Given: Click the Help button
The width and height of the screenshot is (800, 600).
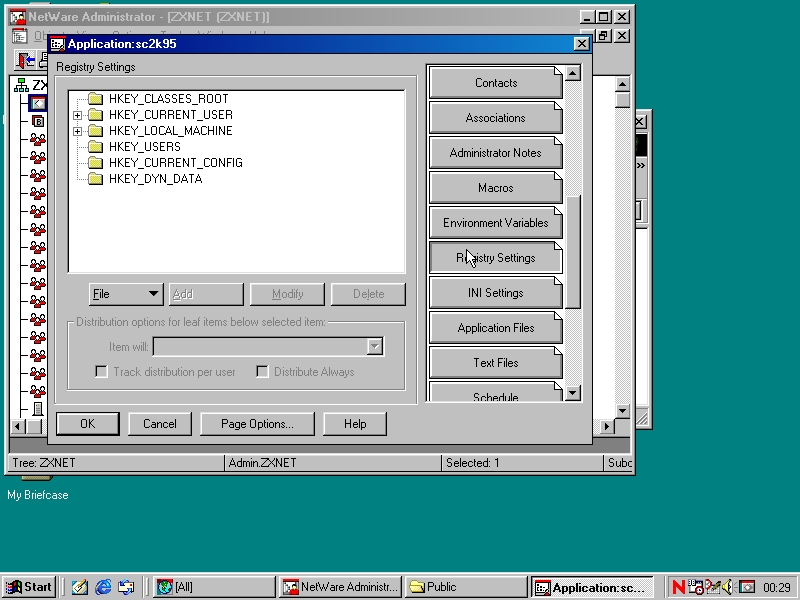Looking at the screenshot, I should [355, 424].
